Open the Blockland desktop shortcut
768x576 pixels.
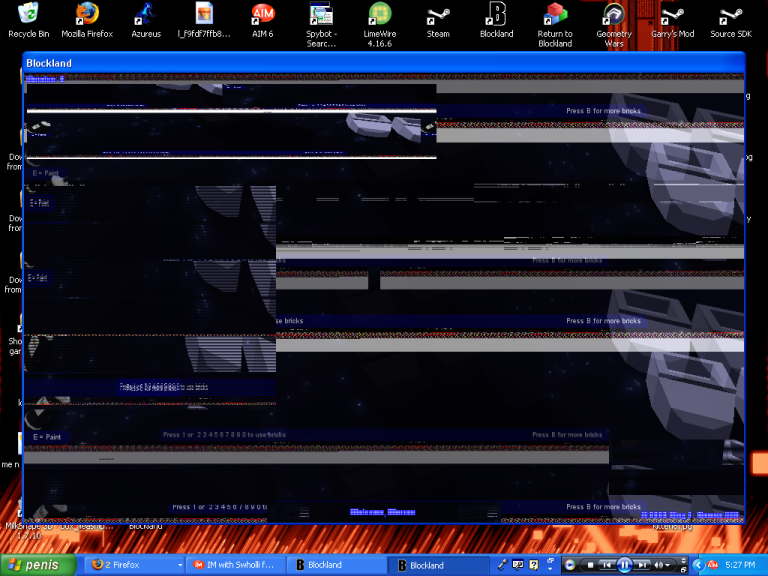click(496, 21)
